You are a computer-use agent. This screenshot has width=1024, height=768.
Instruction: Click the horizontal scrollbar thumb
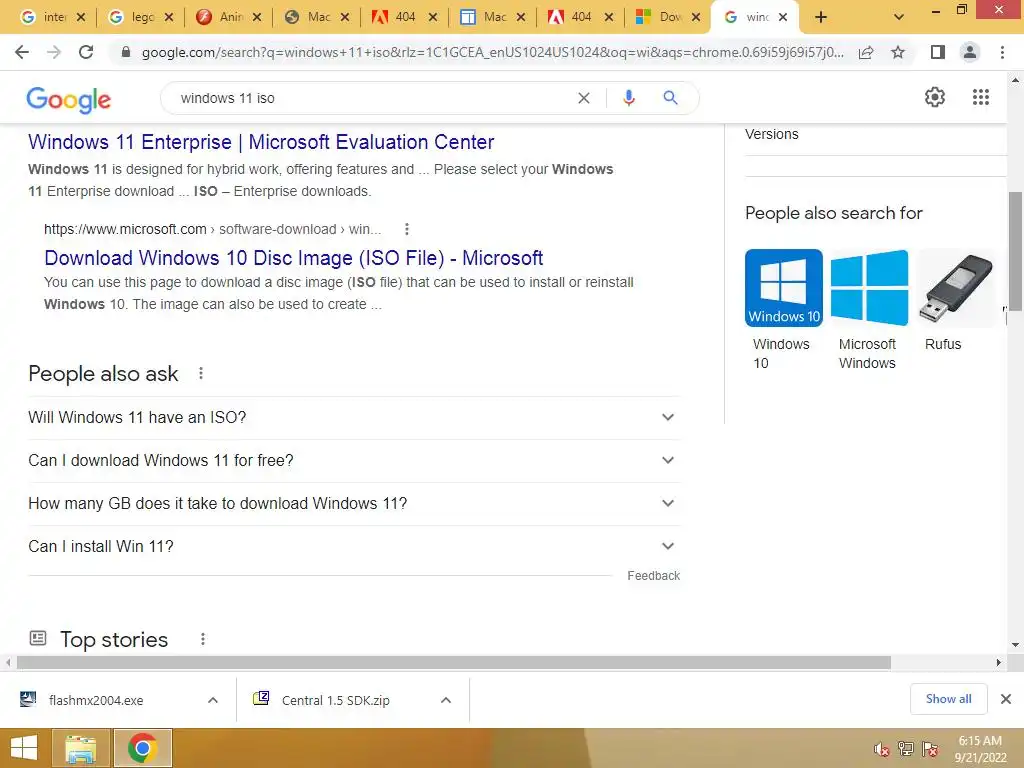454,662
